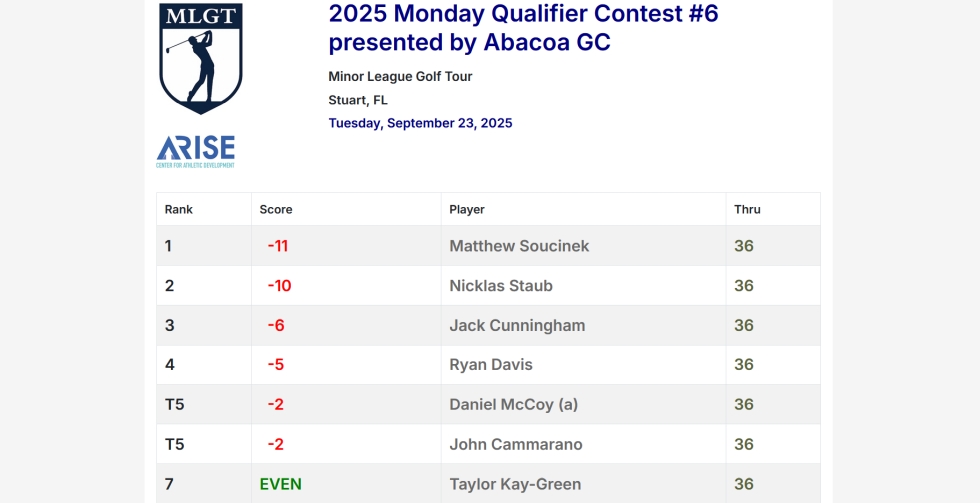Viewport: 980px width, 503px height.
Task: Sort by the Score column header
Action: 276,210
